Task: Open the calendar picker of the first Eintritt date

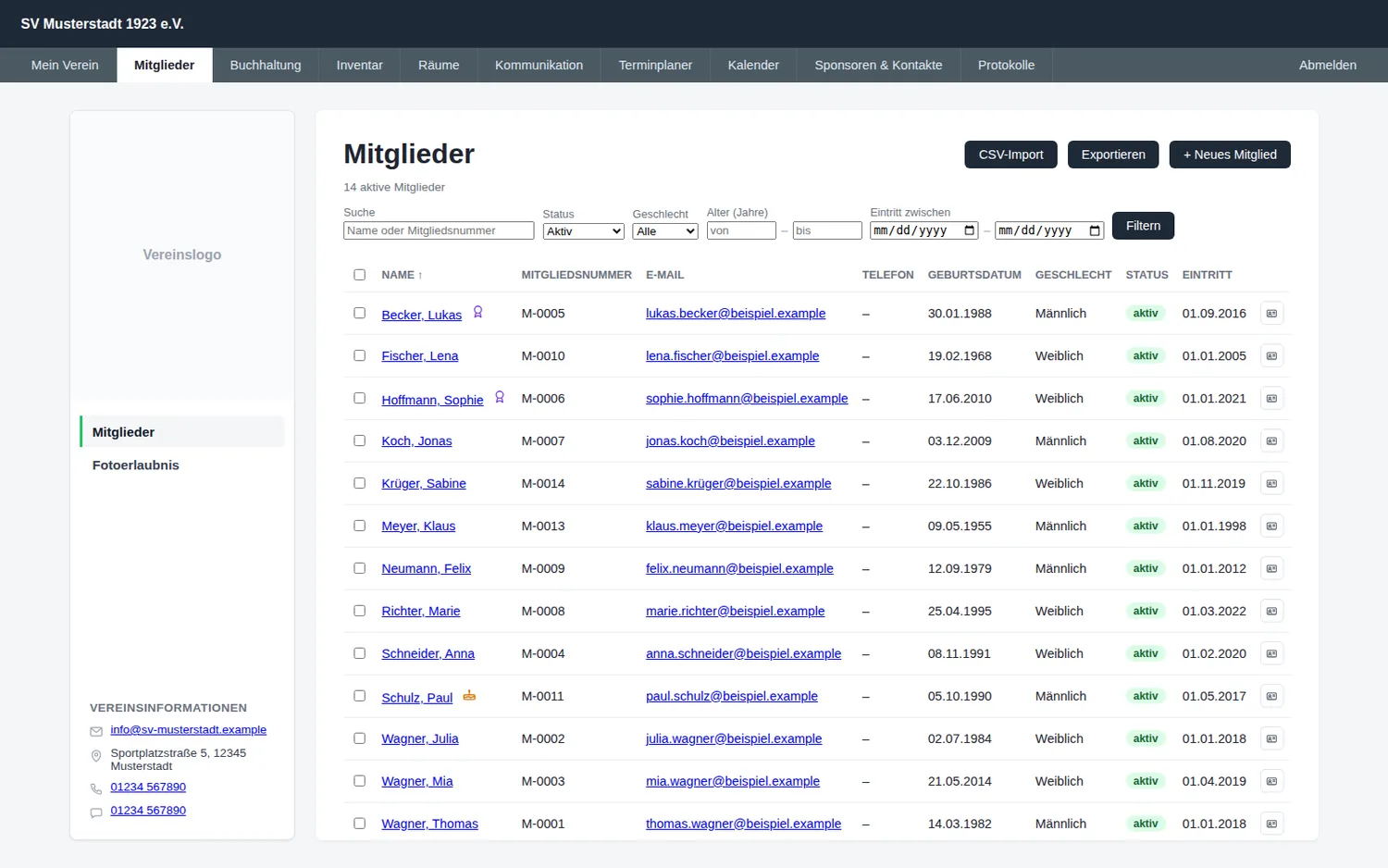Action: [x=970, y=230]
